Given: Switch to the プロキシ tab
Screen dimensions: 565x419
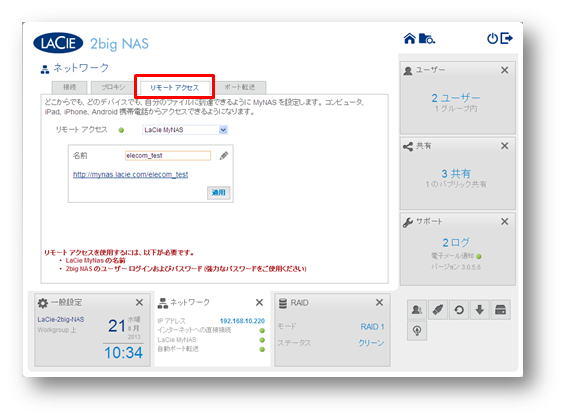Looking at the screenshot, I should pos(113,87).
